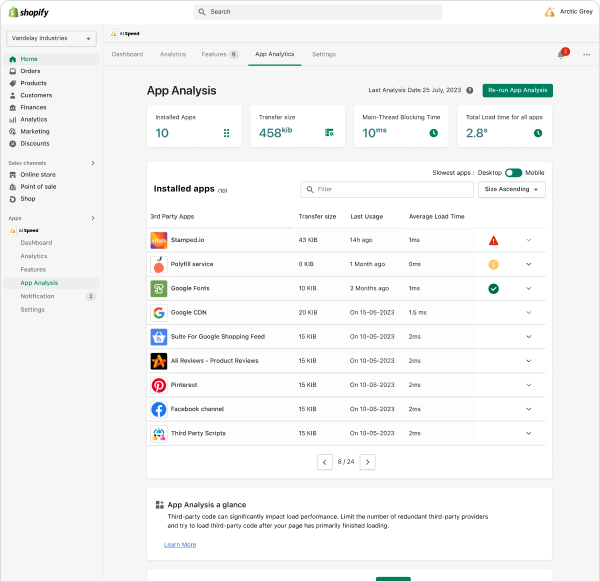The image size is (600, 582).
Task: Click the Shopify logo
Action: click(29, 12)
